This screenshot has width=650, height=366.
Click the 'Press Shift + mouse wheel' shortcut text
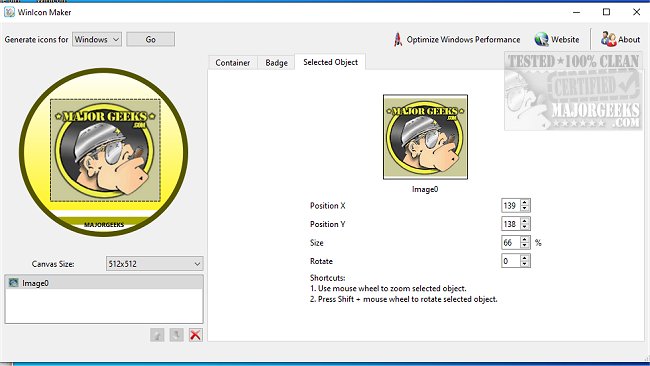coord(403,299)
